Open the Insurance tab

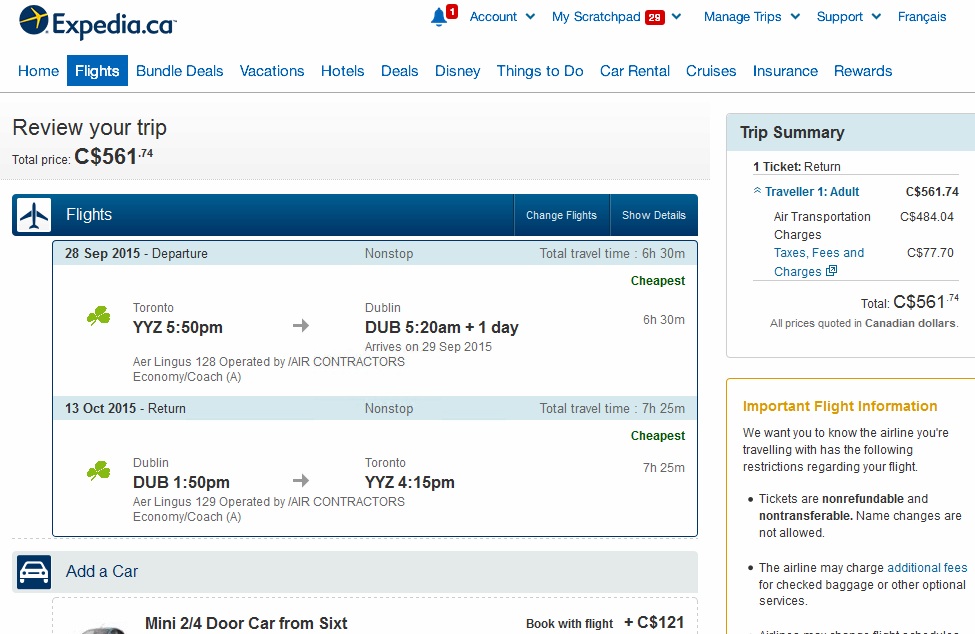point(785,71)
